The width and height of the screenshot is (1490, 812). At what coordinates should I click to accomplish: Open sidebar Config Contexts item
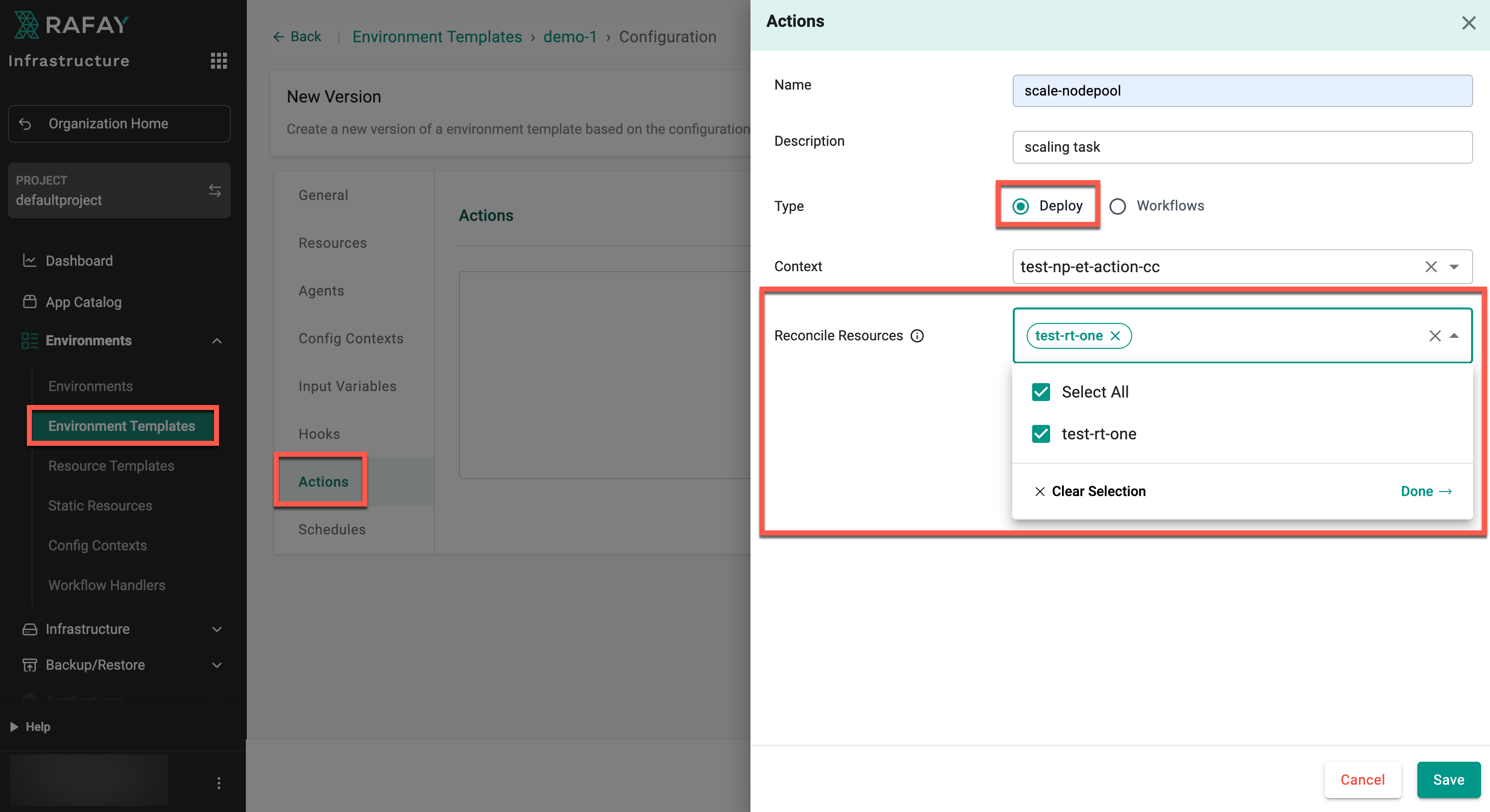pos(97,546)
